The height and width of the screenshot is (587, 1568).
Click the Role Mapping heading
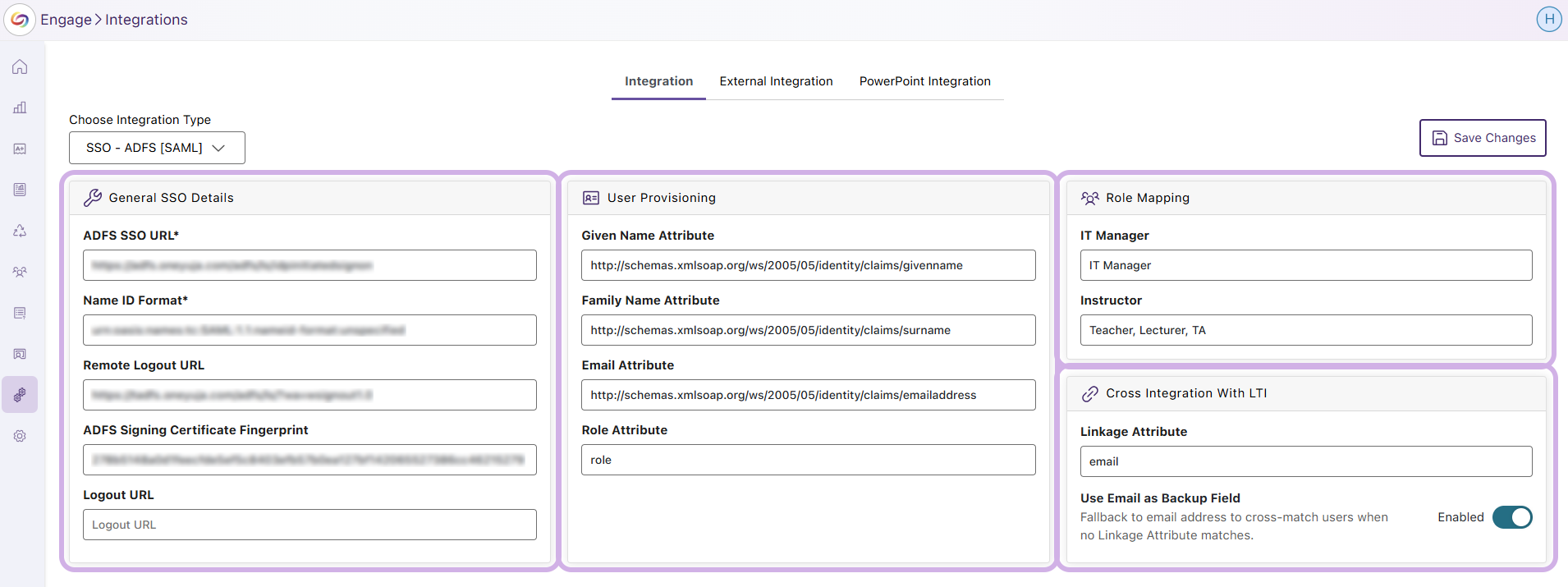[1148, 198]
